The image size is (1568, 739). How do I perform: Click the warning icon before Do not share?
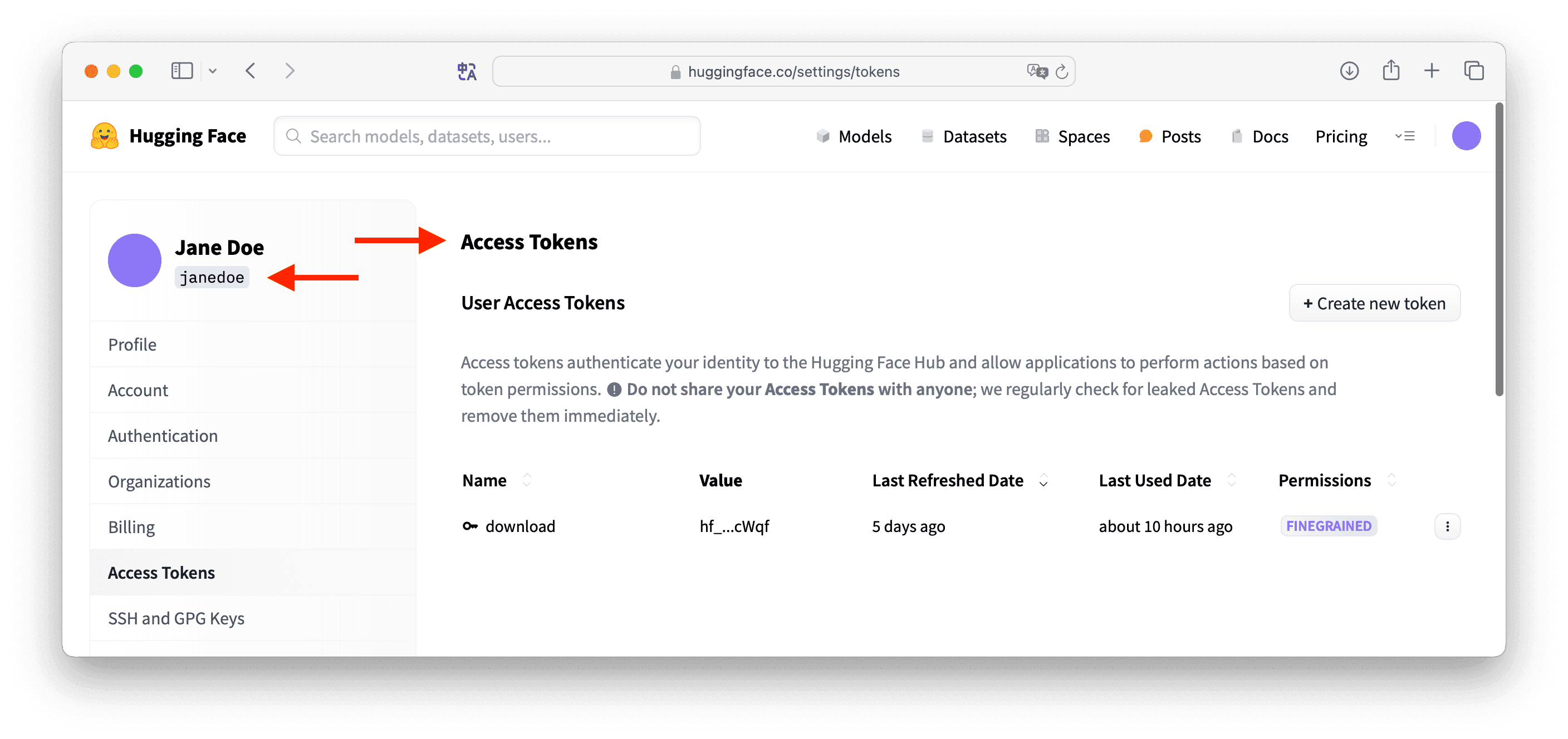point(614,390)
